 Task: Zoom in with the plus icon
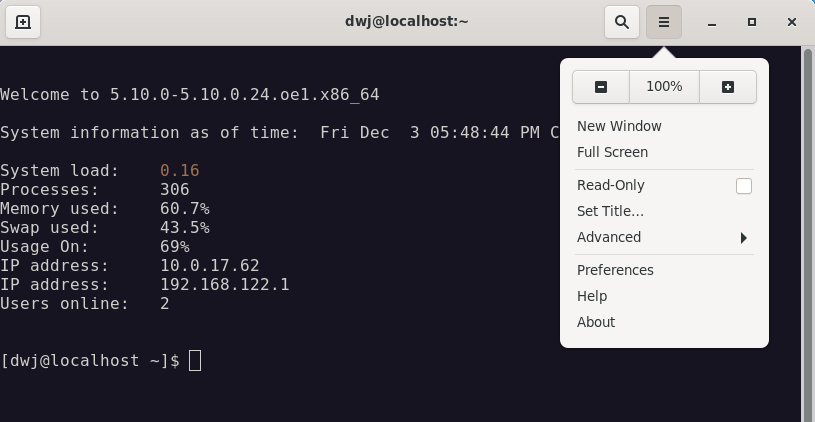point(727,87)
